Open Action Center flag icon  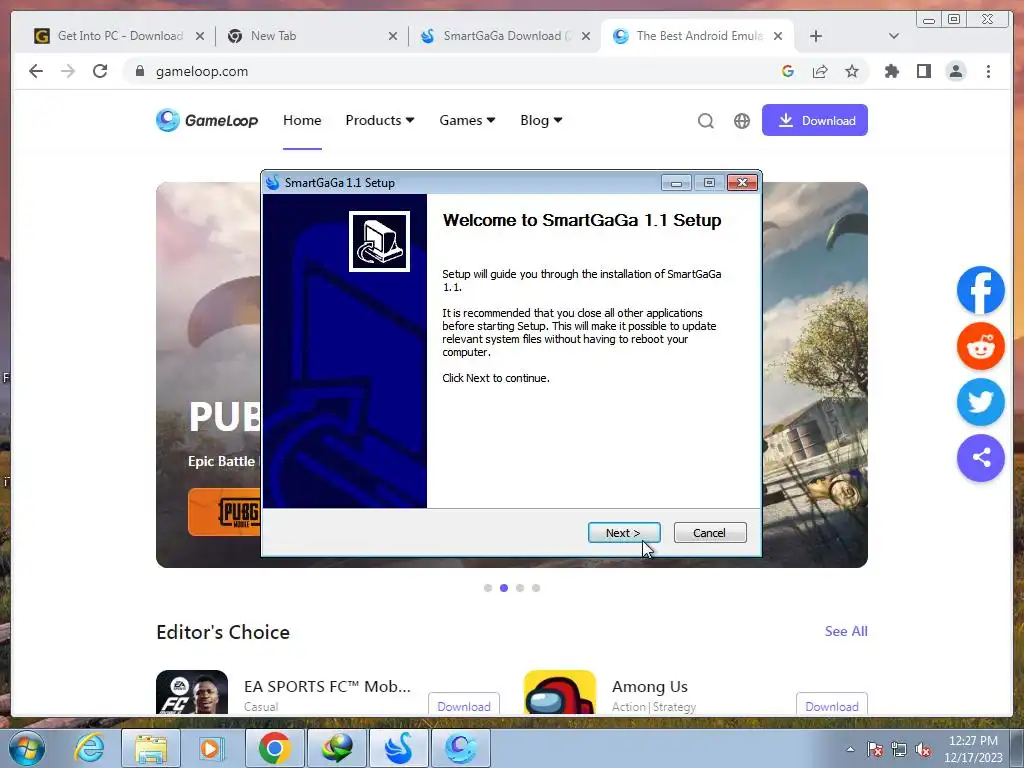[x=875, y=749]
